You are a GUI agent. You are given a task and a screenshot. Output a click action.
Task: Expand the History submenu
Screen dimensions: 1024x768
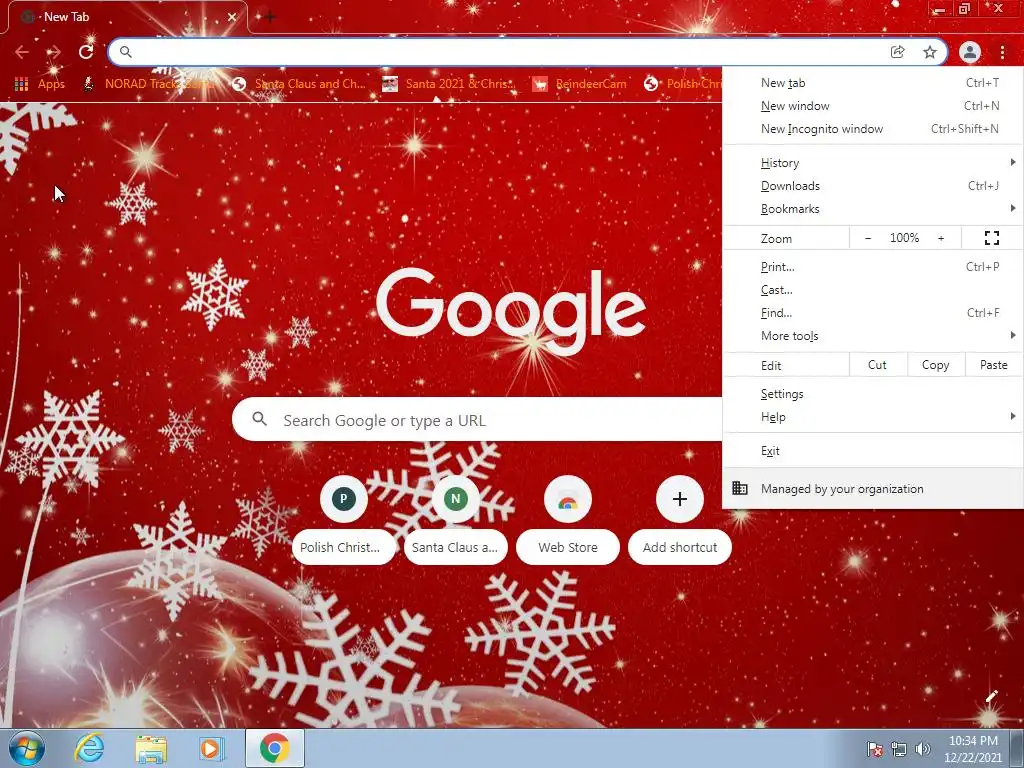(873, 163)
